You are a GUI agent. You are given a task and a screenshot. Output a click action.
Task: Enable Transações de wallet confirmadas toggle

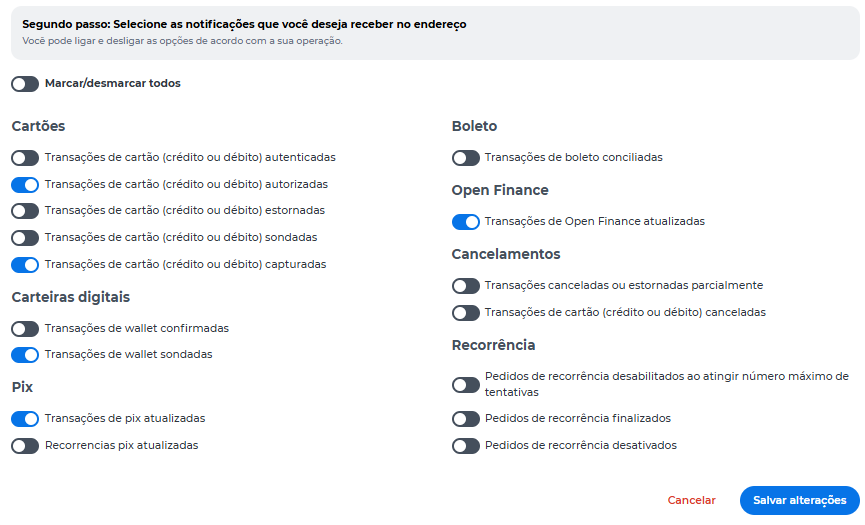(25, 329)
